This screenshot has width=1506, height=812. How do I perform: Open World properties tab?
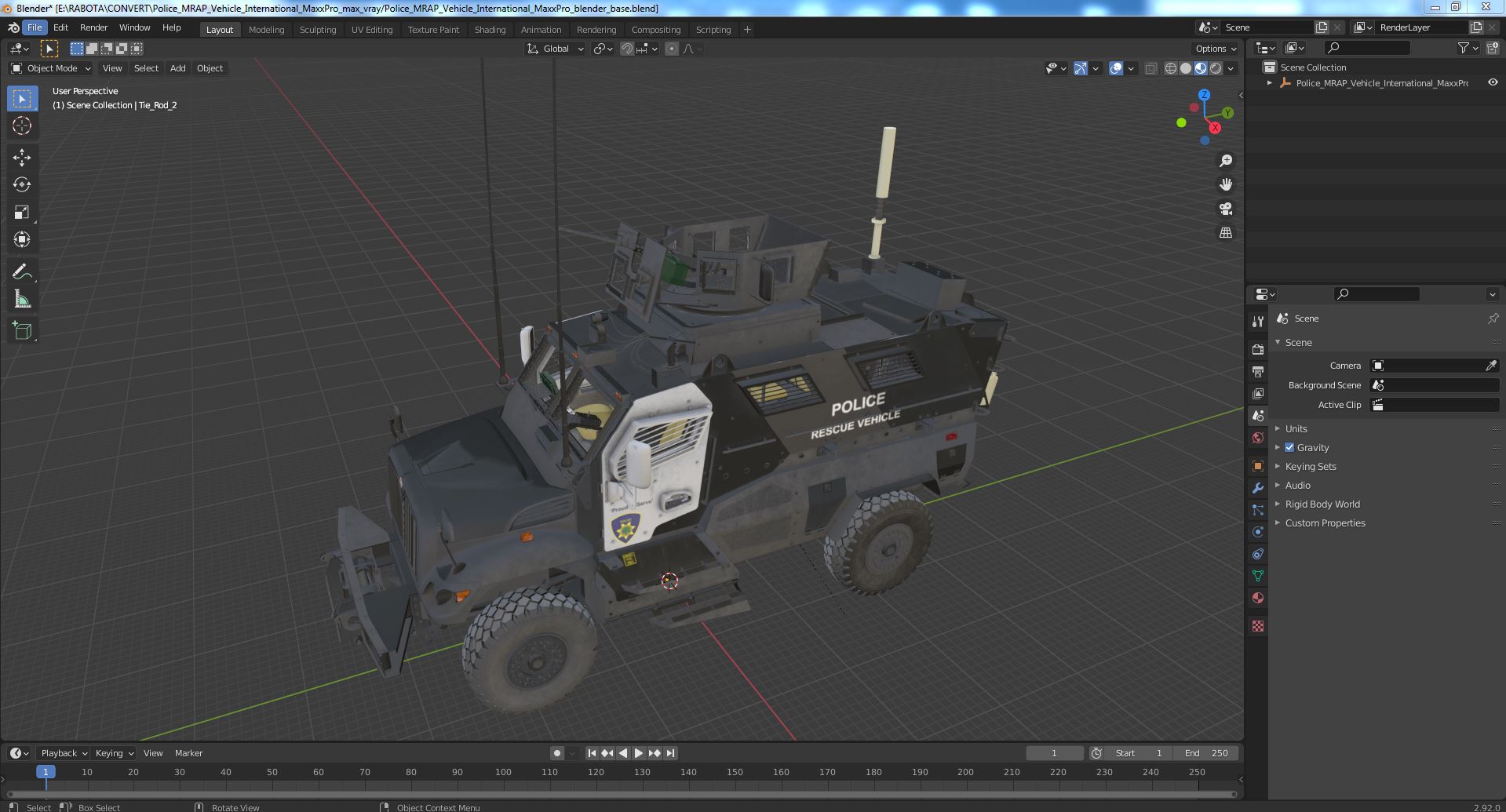[x=1258, y=438]
